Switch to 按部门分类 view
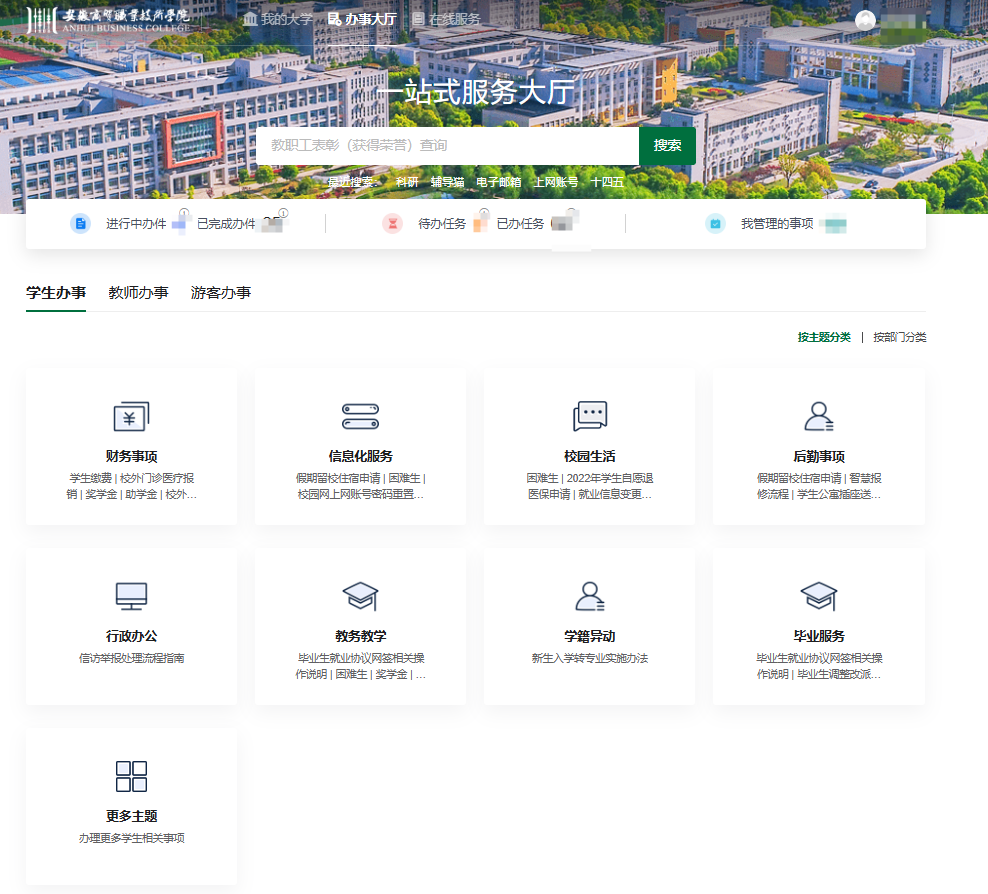Viewport: 988px width, 894px height. pyautogui.click(x=899, y=337)
